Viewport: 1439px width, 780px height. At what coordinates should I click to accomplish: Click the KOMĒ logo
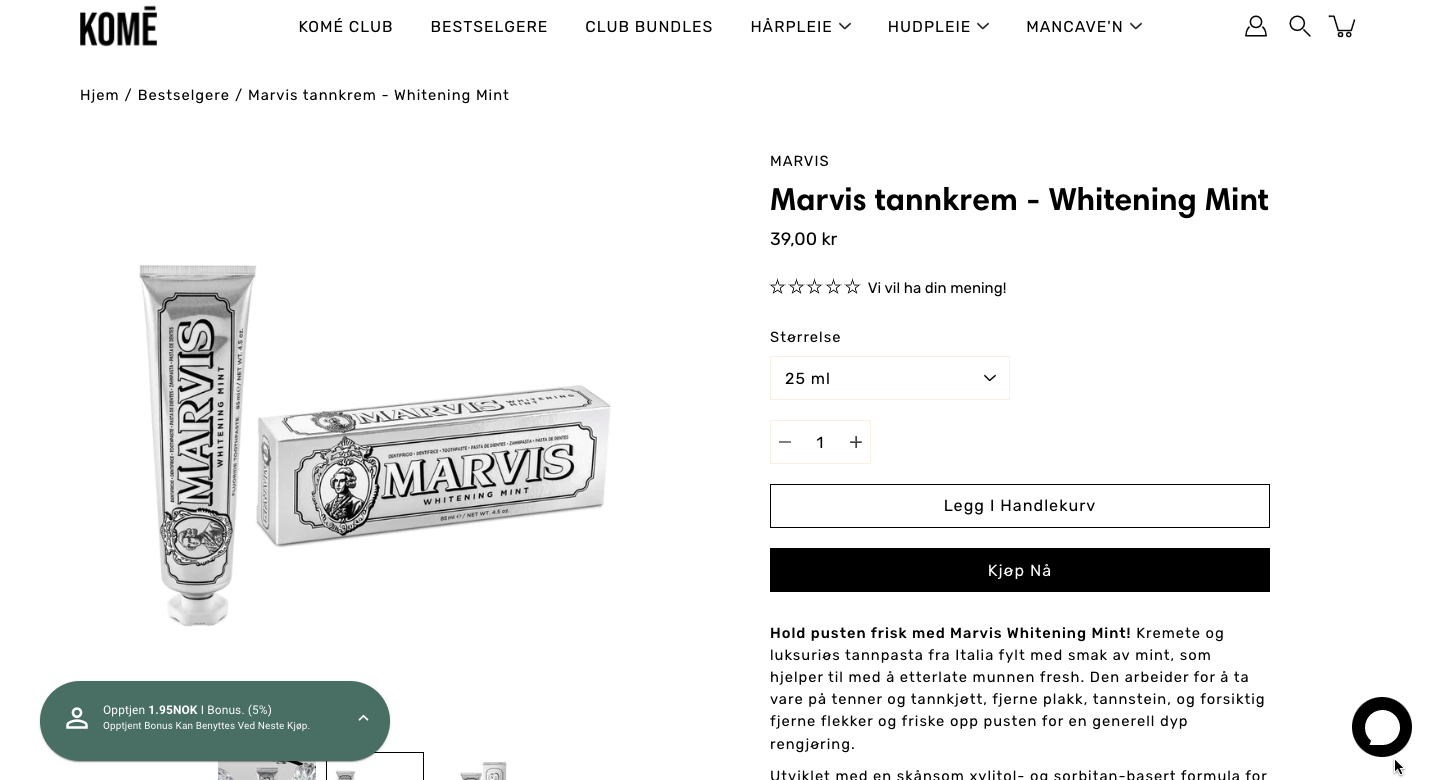[x=118, y=26]
